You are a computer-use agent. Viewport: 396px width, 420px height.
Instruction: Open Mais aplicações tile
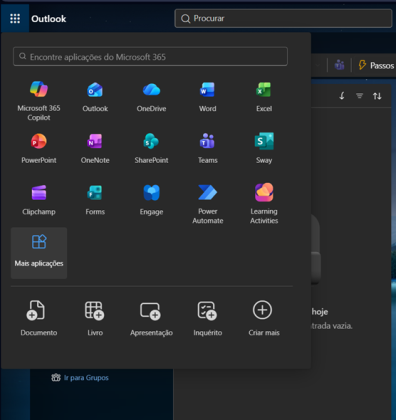tap(39, 253)
